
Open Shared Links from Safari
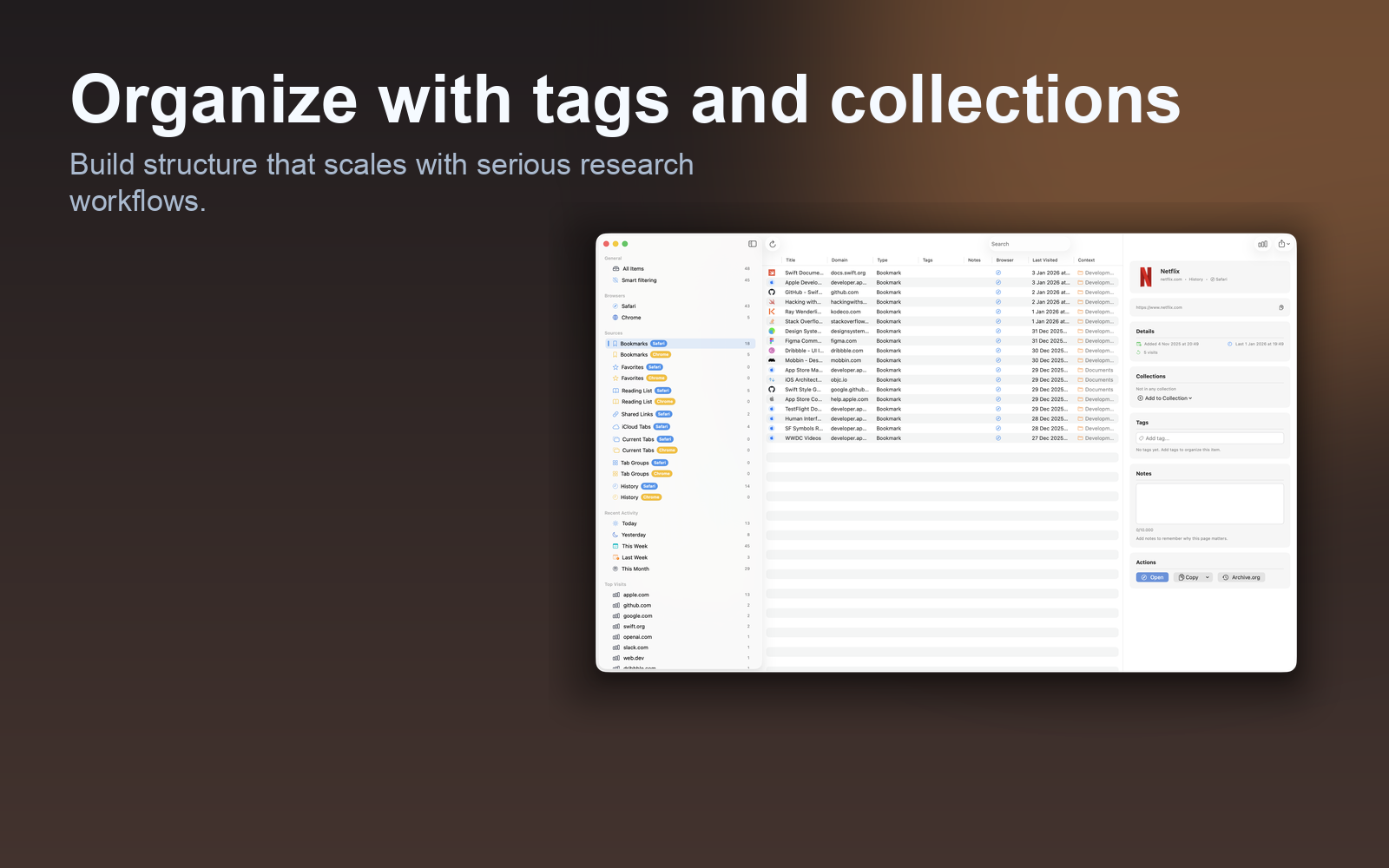point(638,414)
